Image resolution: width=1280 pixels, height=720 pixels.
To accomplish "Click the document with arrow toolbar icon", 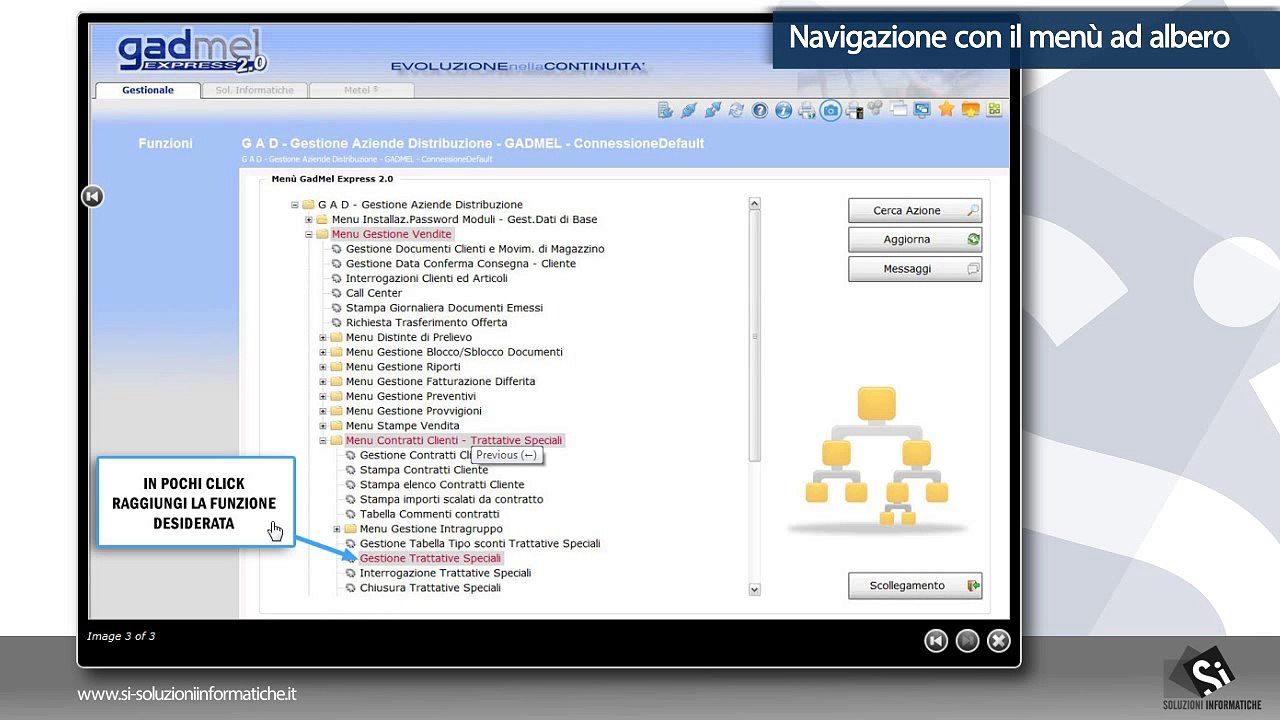I will (666, 111).
